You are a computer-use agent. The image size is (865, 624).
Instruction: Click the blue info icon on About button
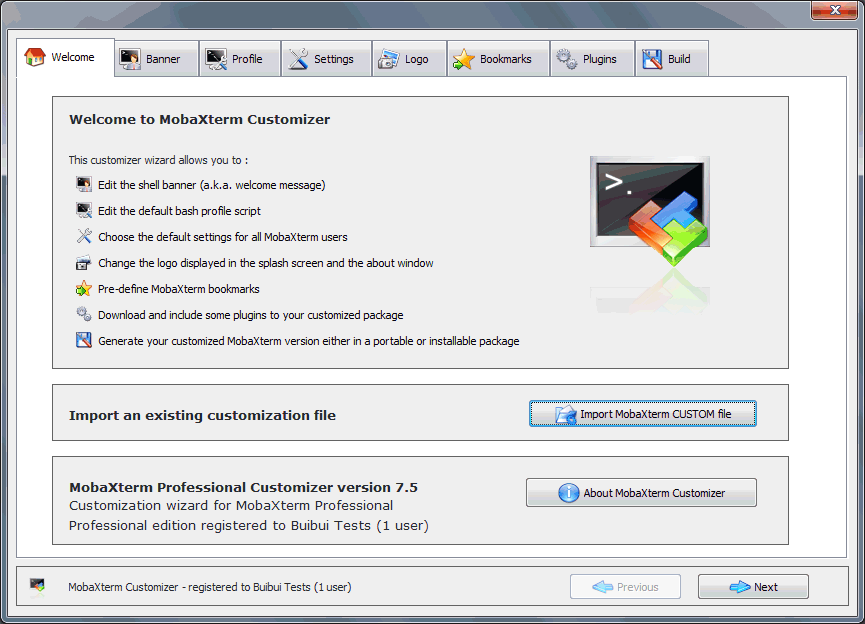point(569,493)
